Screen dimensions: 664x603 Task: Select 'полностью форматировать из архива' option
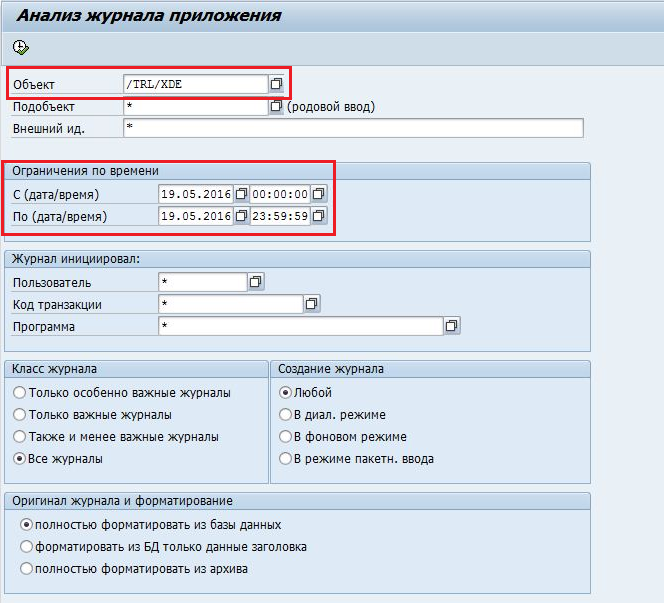pos(26,569)
